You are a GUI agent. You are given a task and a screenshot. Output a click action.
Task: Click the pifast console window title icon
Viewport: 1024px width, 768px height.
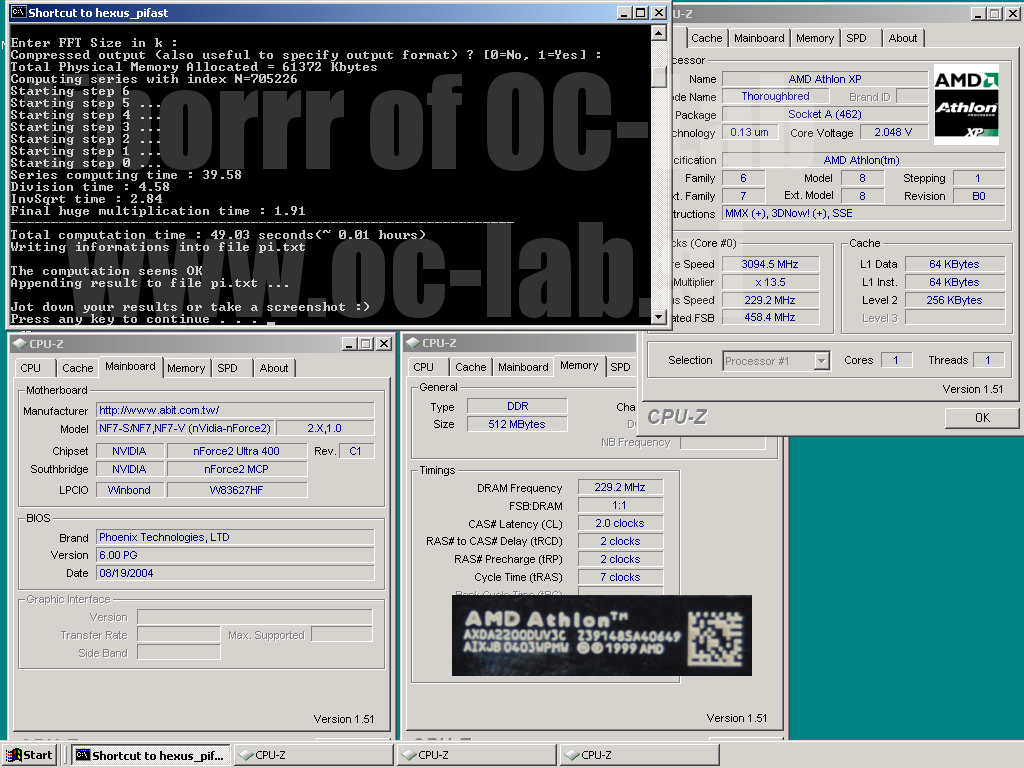(18, 12)
